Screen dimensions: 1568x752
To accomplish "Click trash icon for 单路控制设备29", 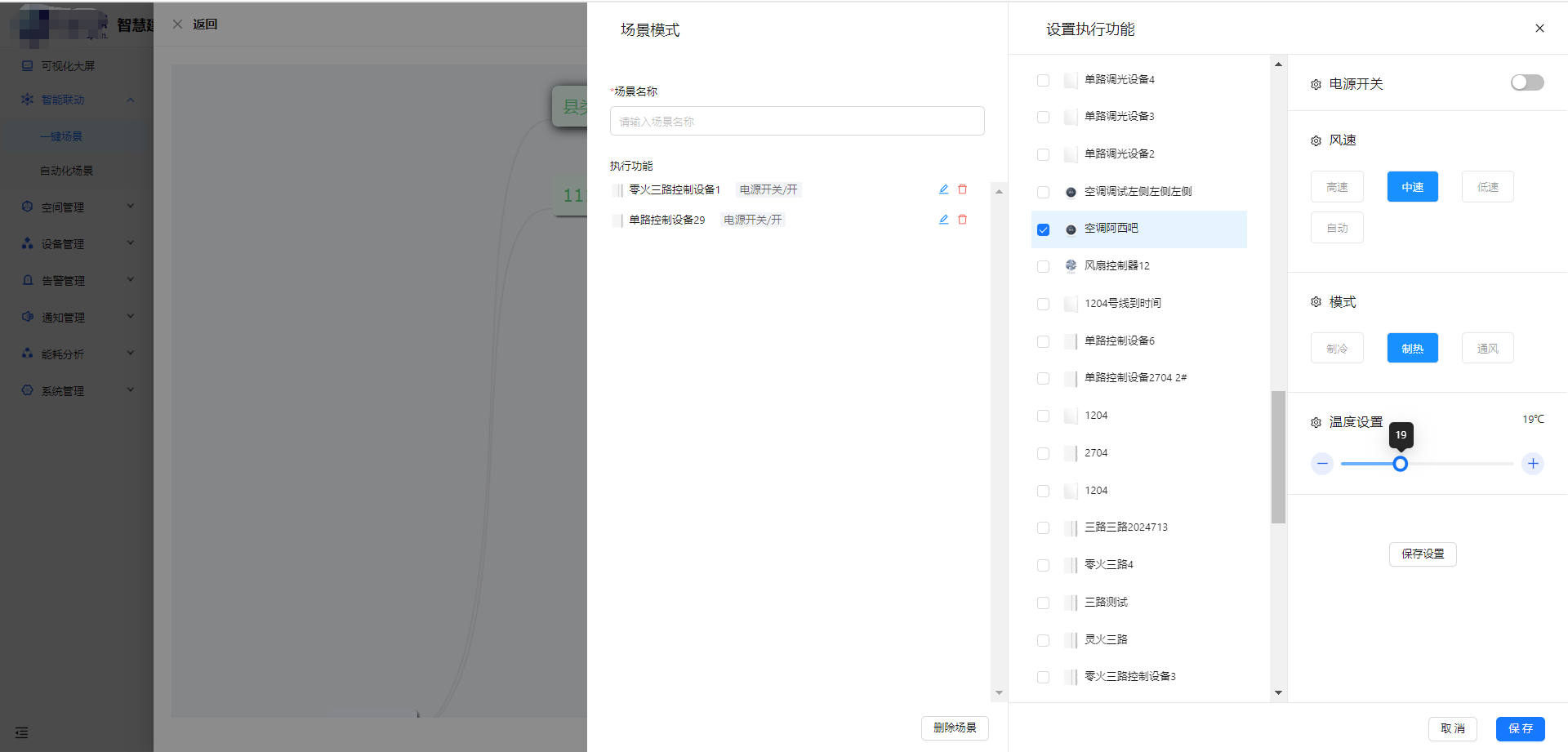I will [962, 220].
